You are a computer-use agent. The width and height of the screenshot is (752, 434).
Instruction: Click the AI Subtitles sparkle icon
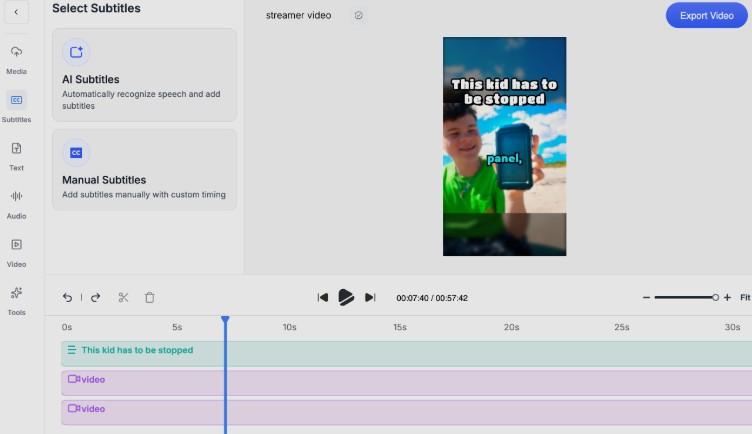tap(76, 52)
